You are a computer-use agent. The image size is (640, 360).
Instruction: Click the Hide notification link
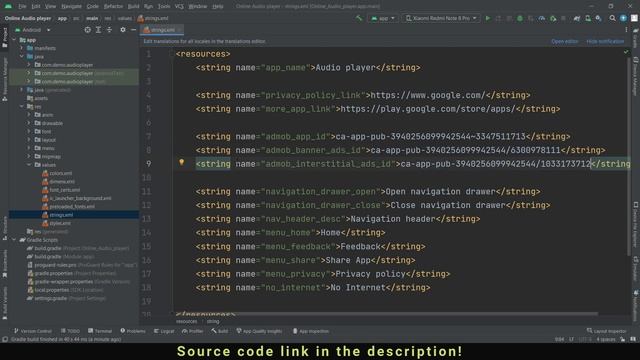pos(605,41)
